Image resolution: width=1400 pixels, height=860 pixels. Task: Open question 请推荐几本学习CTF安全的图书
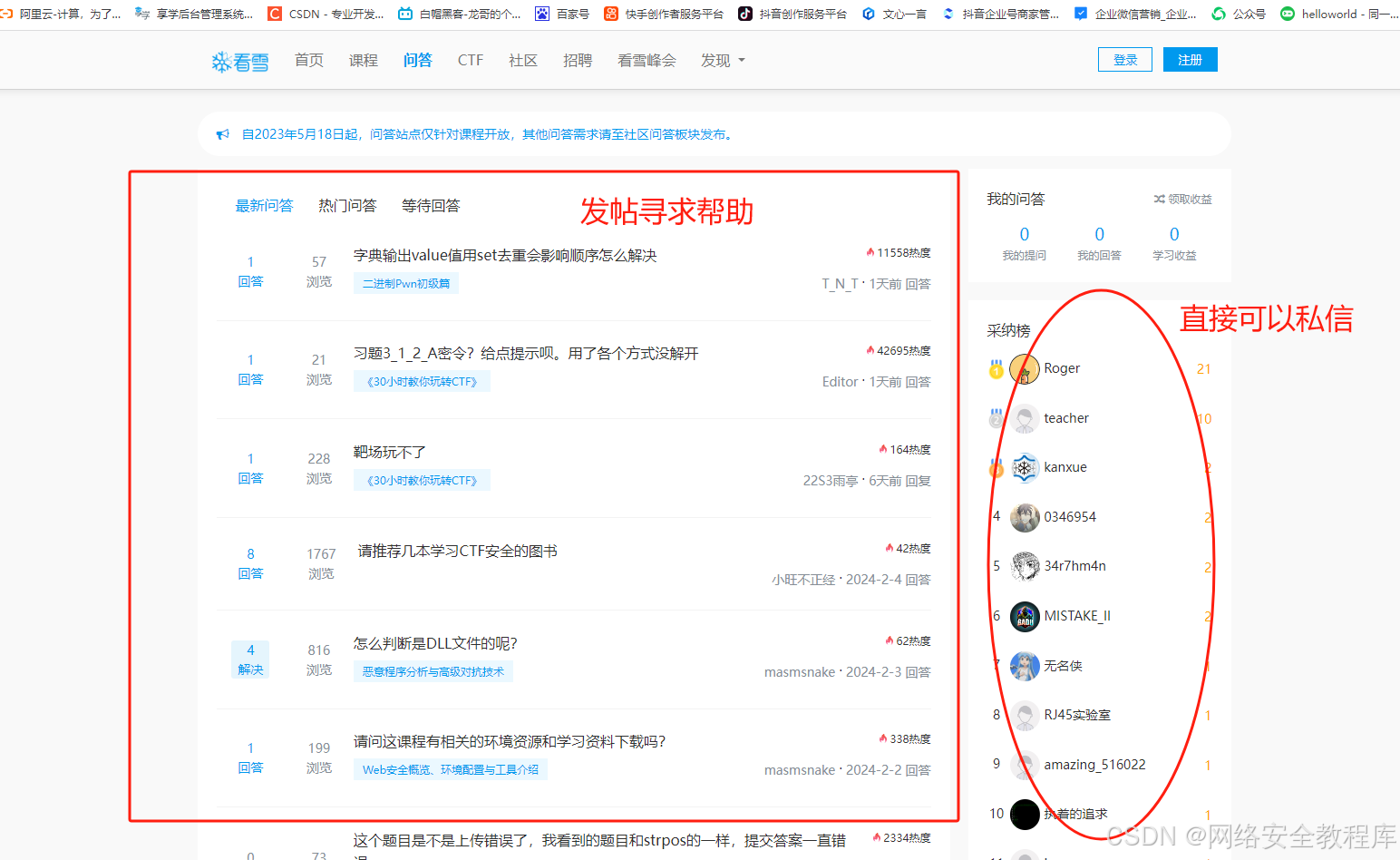point(458,552)
